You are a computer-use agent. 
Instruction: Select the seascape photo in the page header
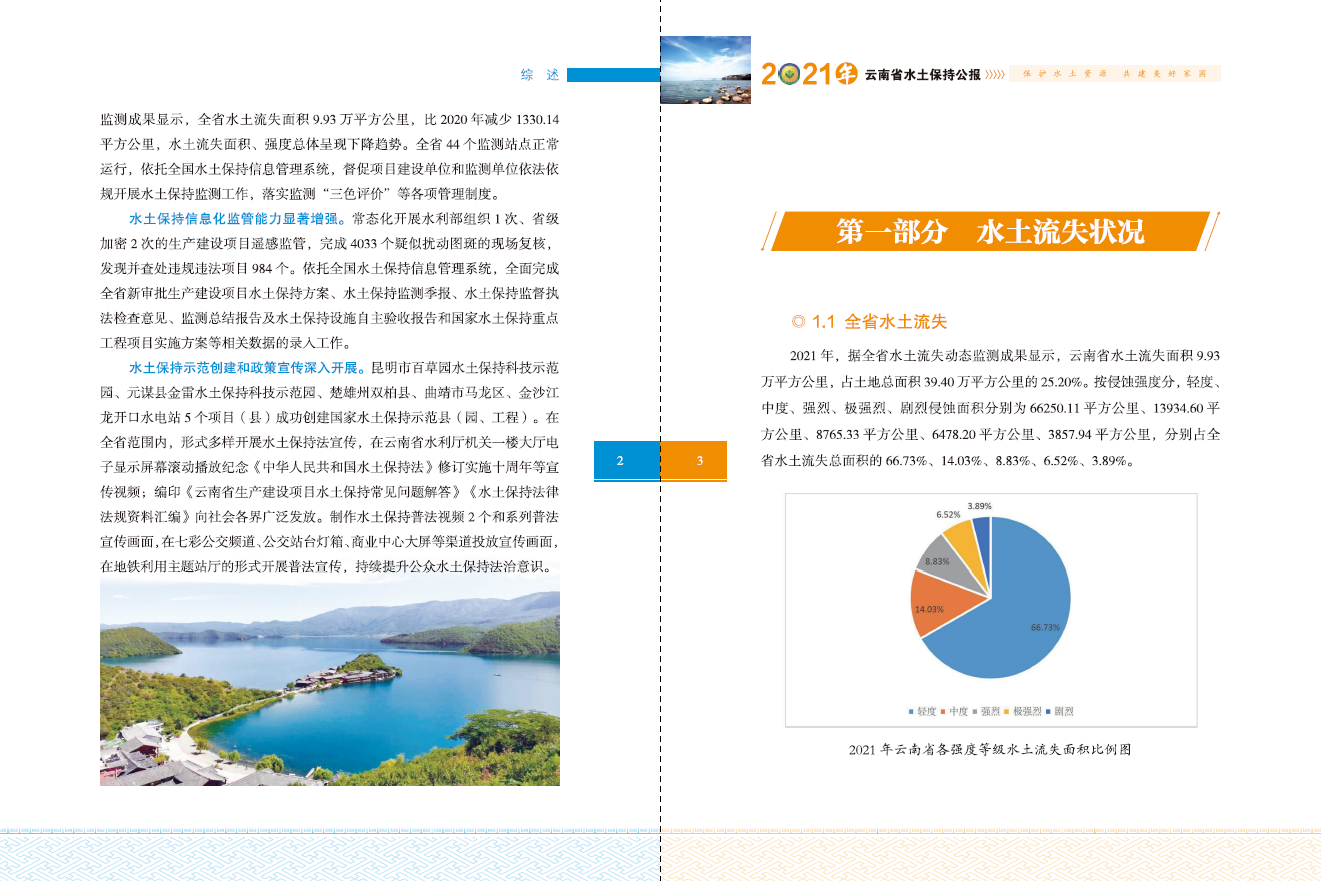point(705,69)
